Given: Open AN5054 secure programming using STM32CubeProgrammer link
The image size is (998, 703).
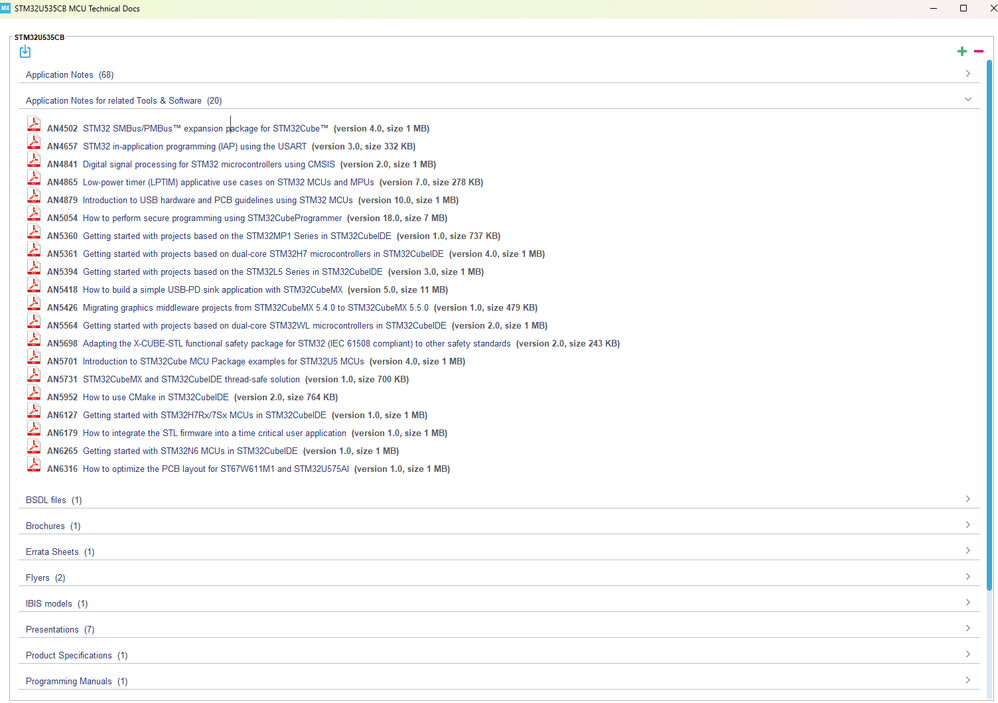Looking at the screenshot, I should coord(212,218).
